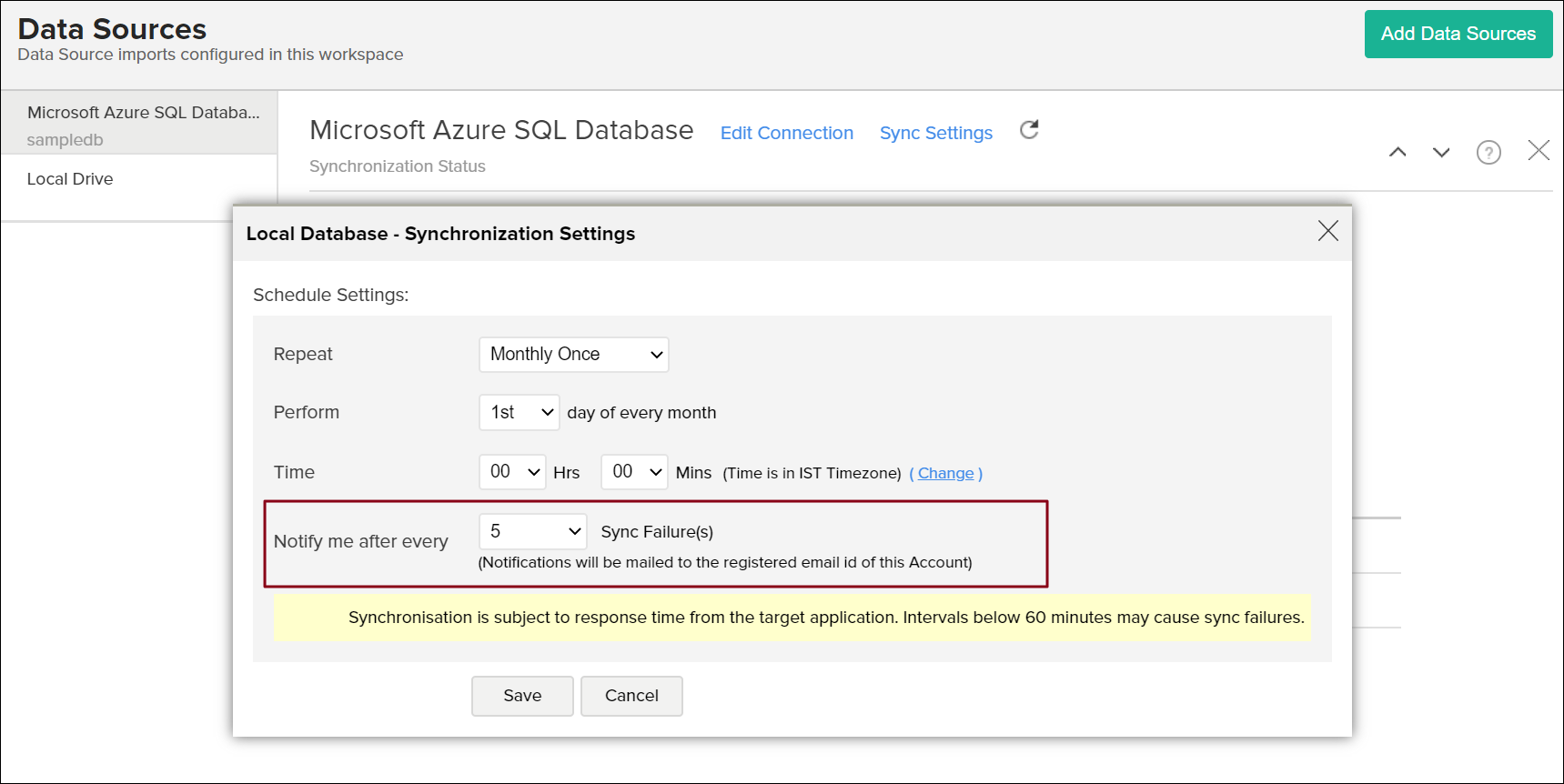Open the Hrs time dropdown

tap(512, 472)
